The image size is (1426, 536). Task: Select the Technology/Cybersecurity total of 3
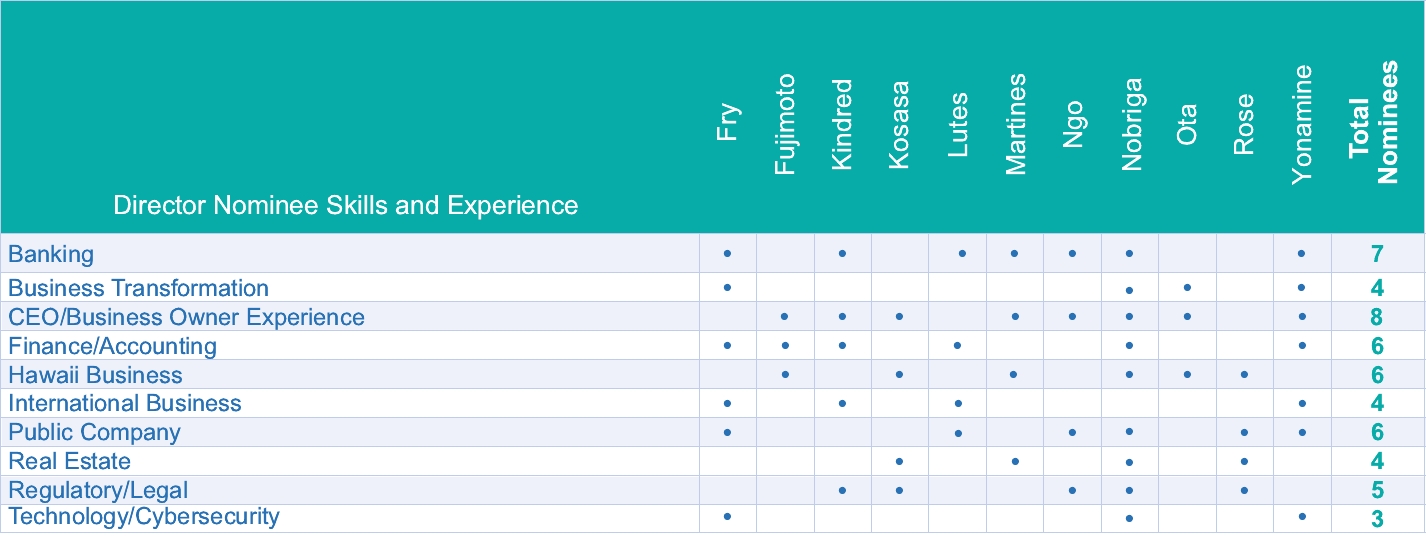(1377, 519)
